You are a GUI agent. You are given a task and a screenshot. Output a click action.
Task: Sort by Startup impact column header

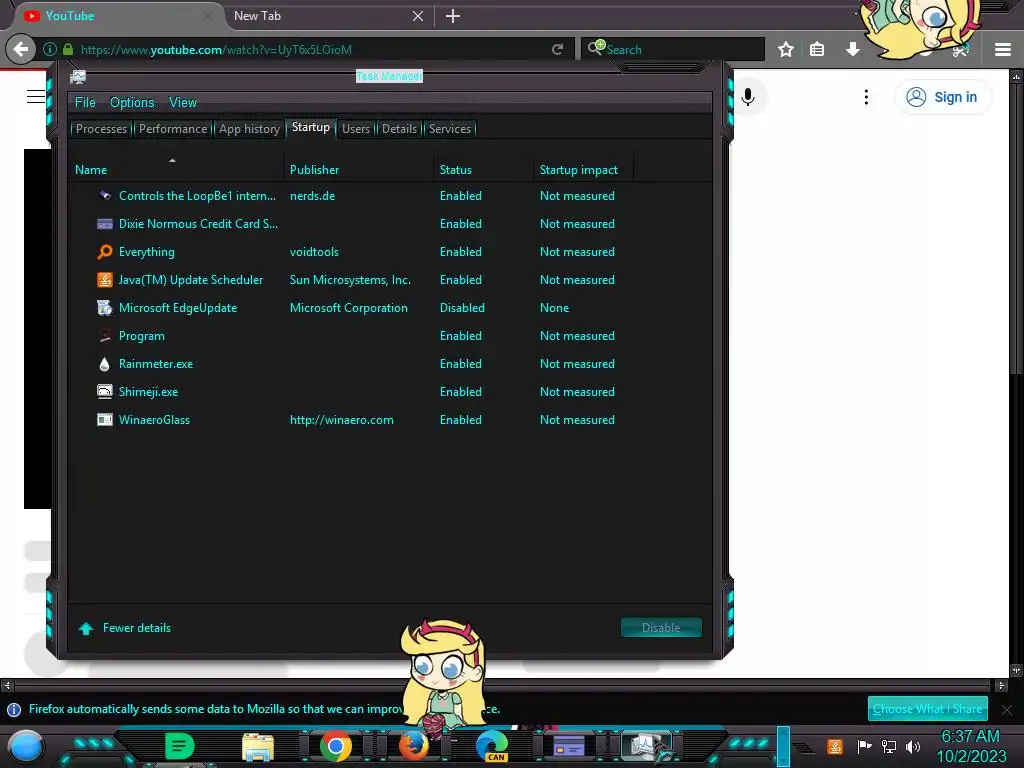pos(583,170)
